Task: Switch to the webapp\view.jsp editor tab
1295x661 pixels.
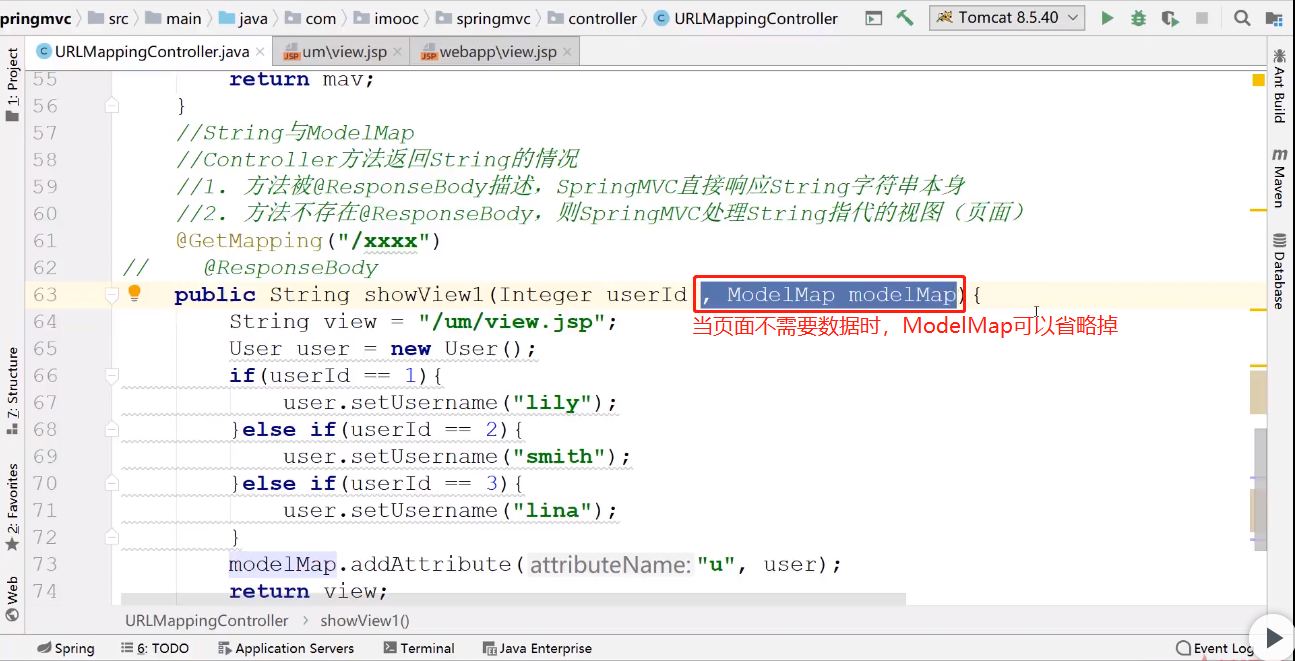Action: pyautogui.click(x=489, y=52)
